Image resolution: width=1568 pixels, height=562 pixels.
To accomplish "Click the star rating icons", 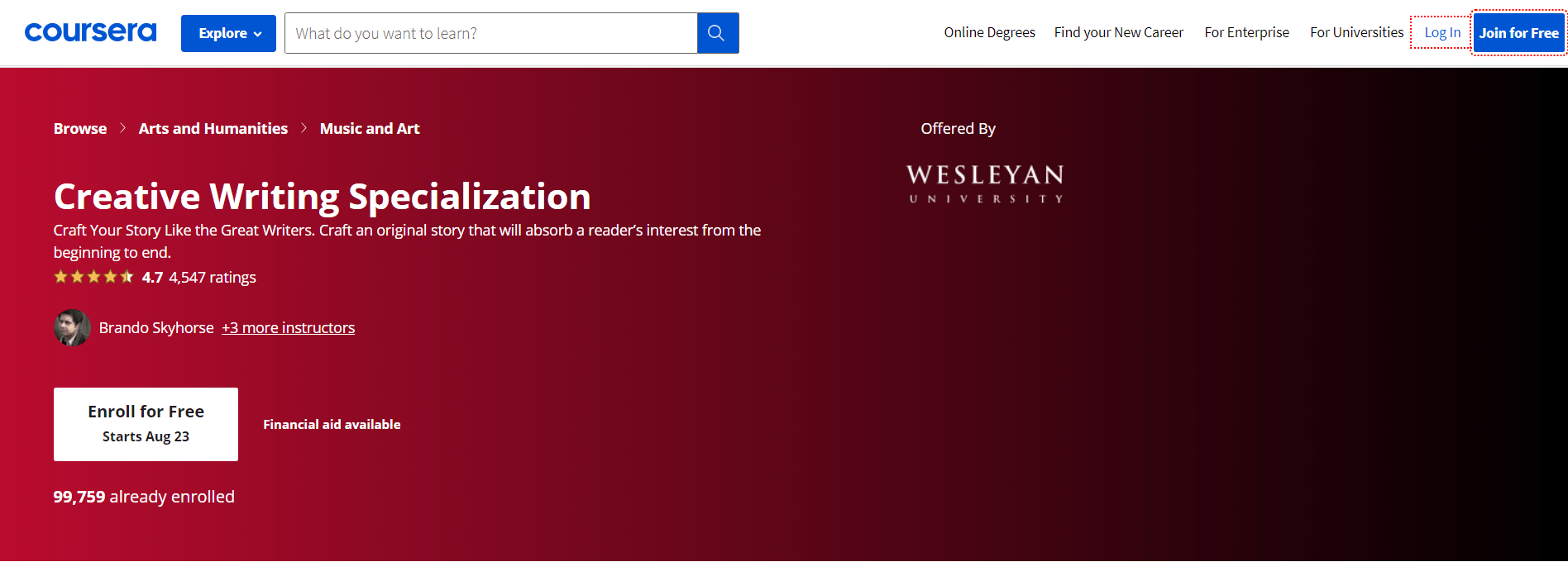I will click(93, 277).
